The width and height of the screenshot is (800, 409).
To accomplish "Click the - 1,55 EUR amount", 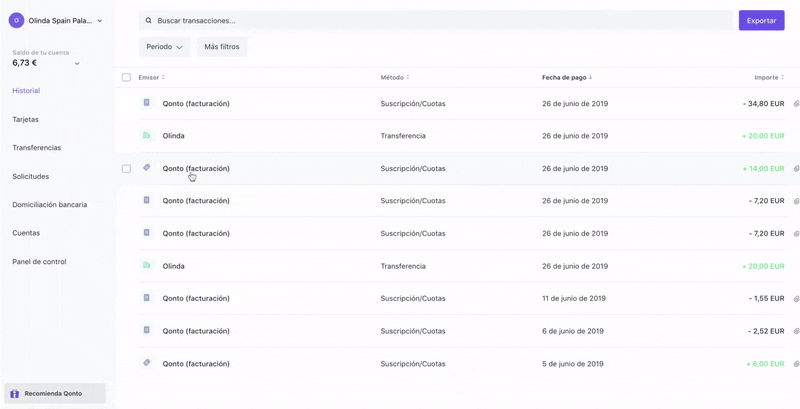I will [x=766, y=298].
